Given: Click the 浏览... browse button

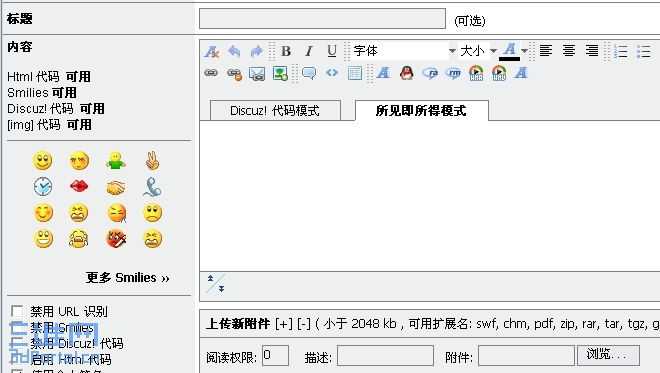Looking at the screenshot, I should [x=608, y=356].
